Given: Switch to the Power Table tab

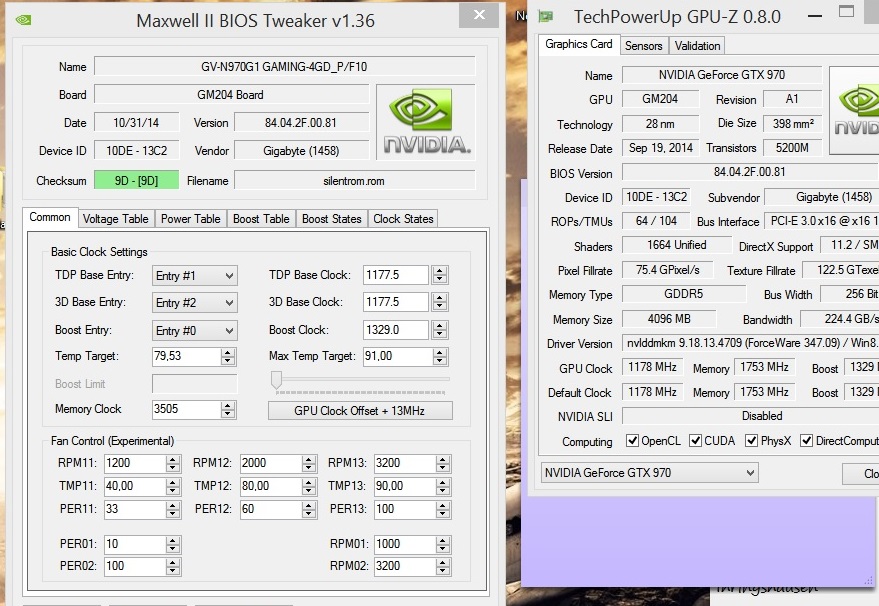Looking at the screenshot, I should click(191, 219).
